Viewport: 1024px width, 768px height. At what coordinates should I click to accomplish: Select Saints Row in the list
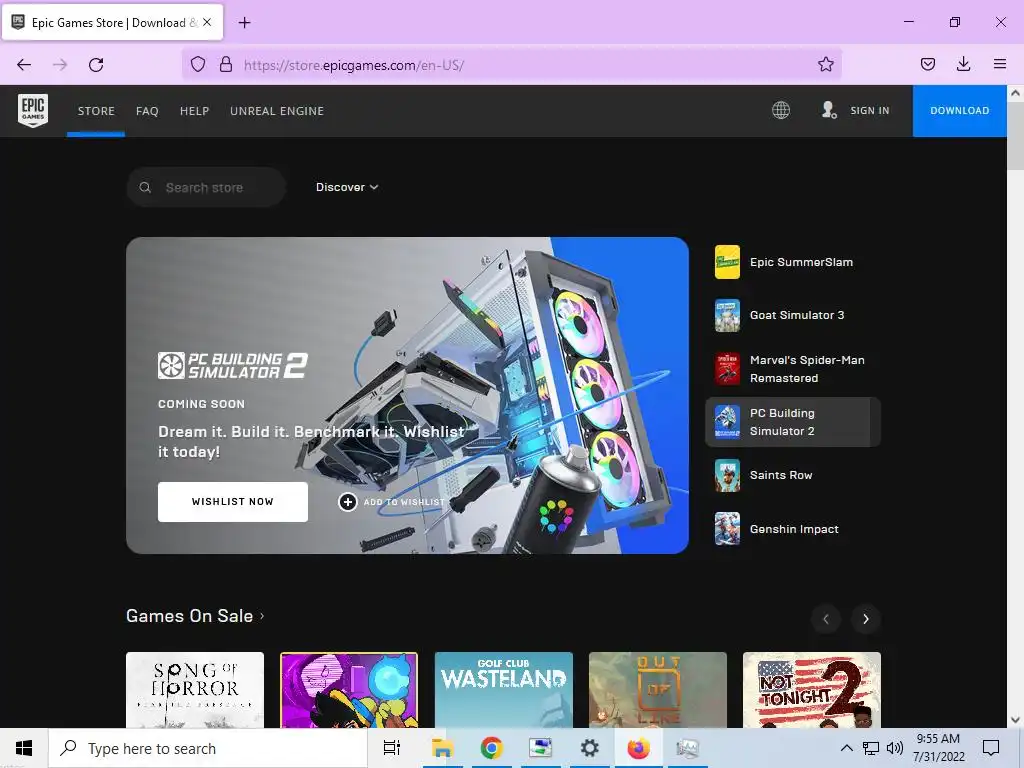tap(793, 475)
